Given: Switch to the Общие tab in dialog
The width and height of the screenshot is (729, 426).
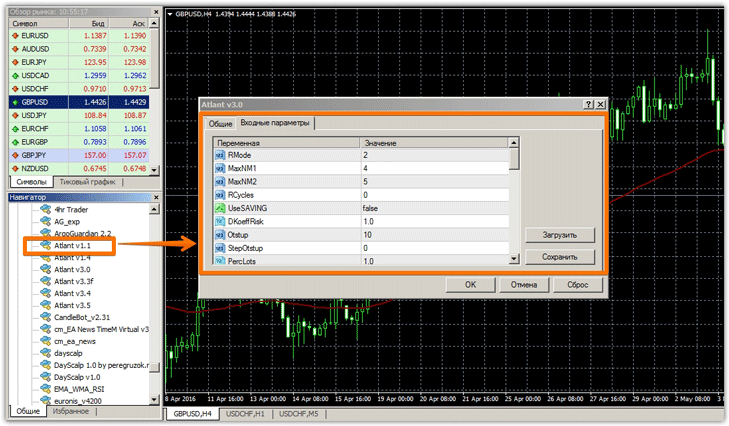Looking at the screenshot, I should [x=220, y=124].
